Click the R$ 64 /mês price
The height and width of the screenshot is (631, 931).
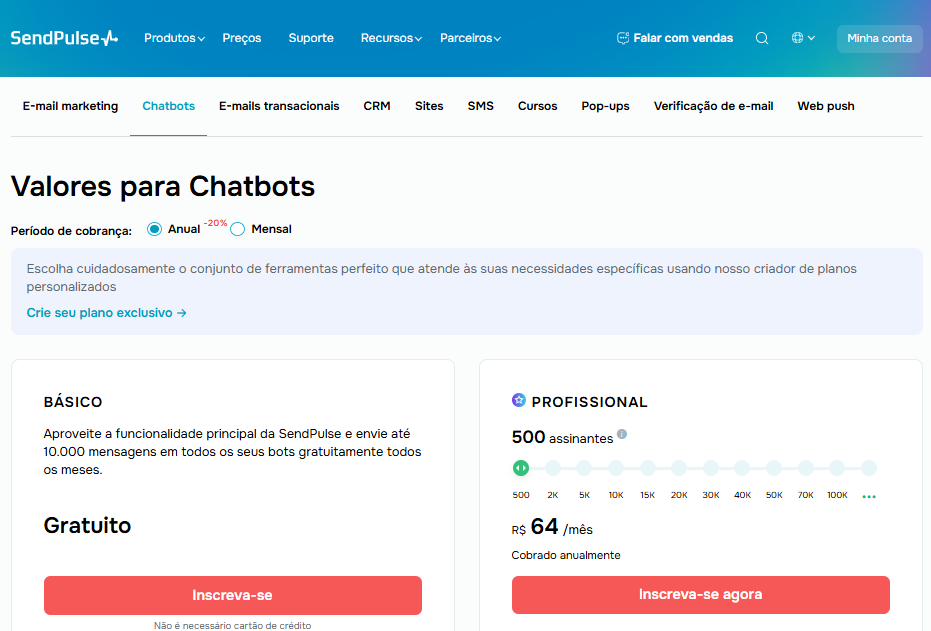552,527
